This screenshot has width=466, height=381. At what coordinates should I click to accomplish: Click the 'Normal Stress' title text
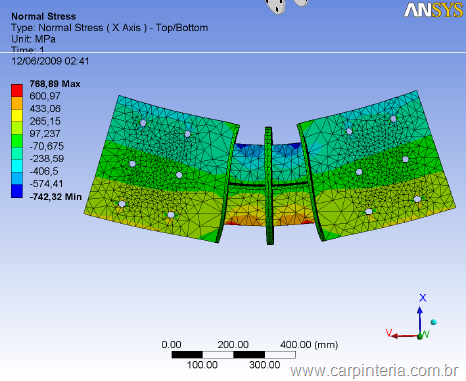tap(43, 16)
